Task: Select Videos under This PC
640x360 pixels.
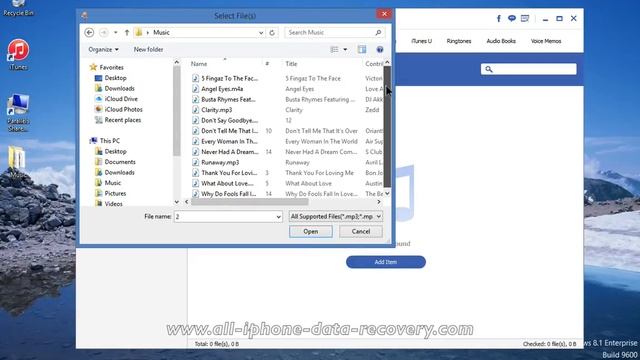Action: tap(113, 204)
